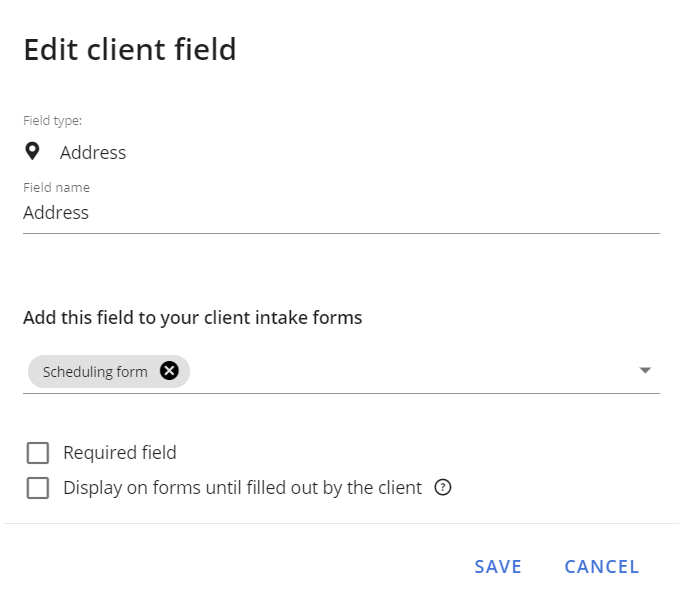Click into the Field name input
This screenshot has height=596, width=693.
coord(341,213)
